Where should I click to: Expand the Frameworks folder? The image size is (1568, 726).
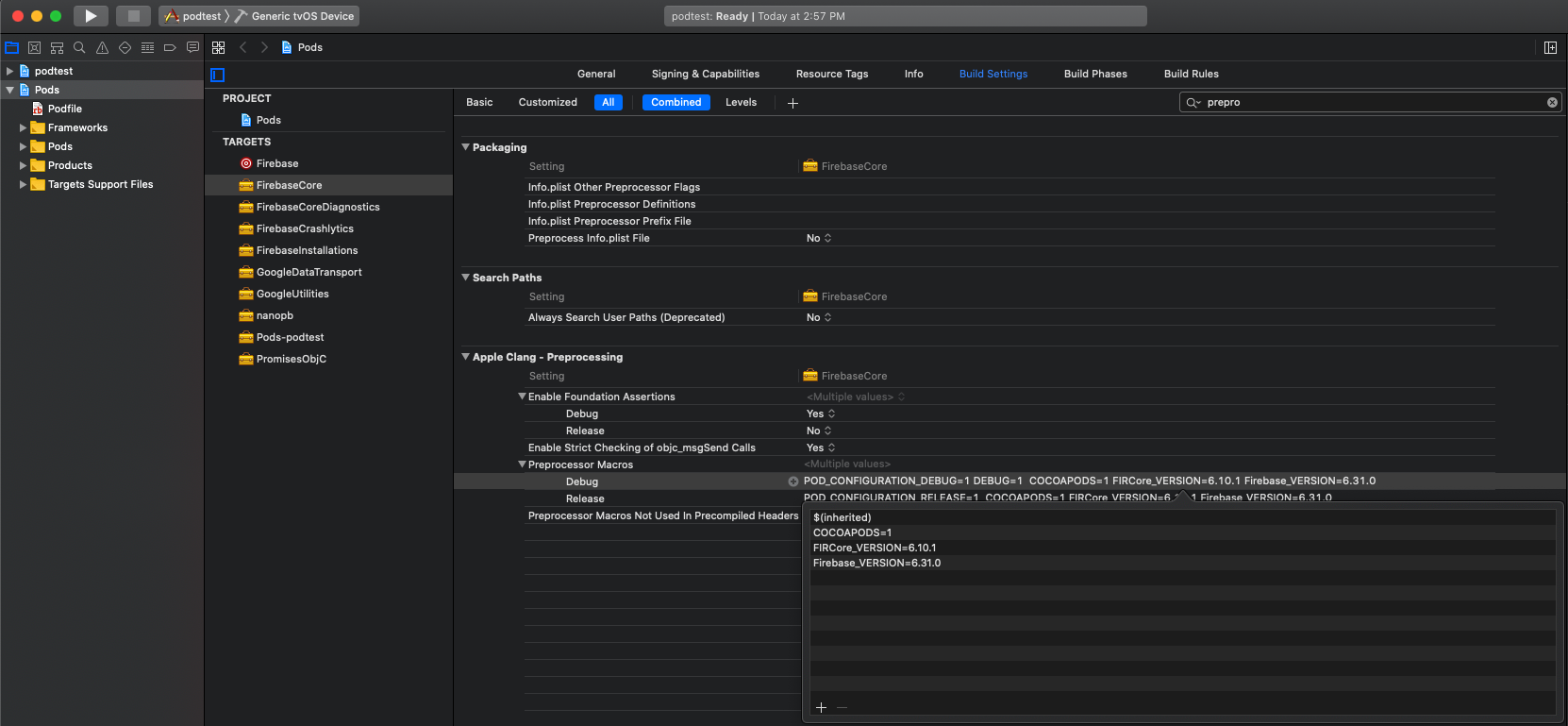(23, 127)
